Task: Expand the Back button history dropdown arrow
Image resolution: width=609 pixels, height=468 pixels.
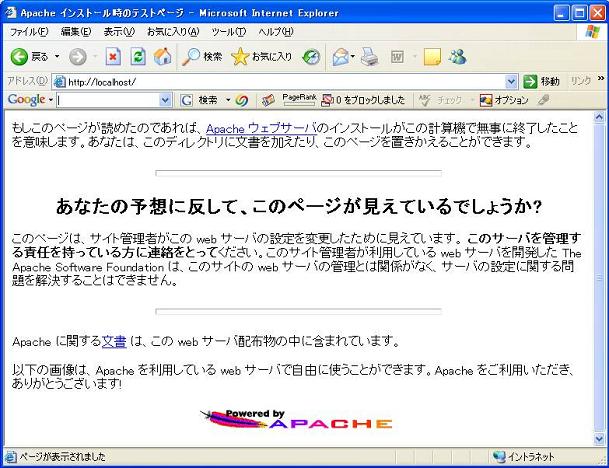Action: 57,57
